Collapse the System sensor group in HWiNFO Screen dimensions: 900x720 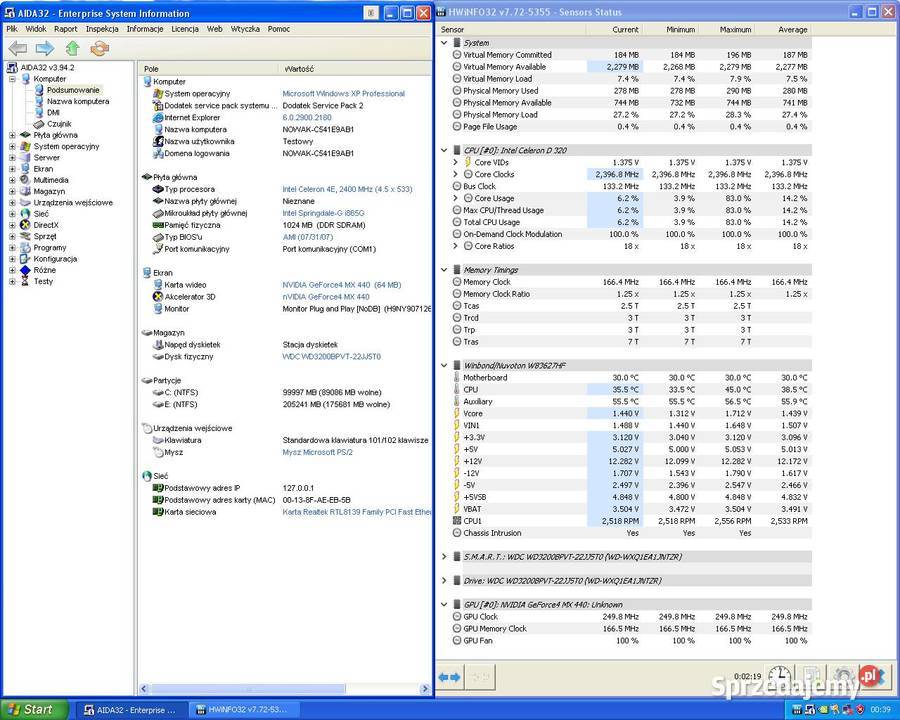(x=443, y=43)
